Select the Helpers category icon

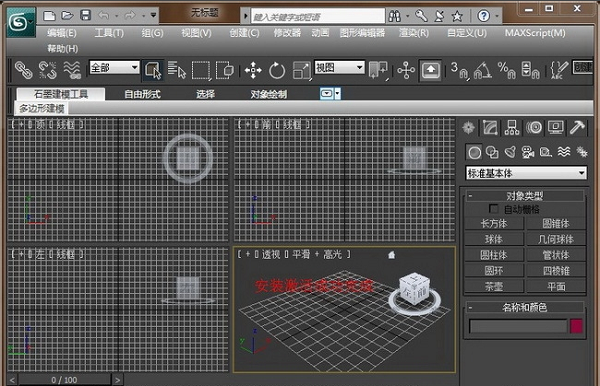coord(546,152)
